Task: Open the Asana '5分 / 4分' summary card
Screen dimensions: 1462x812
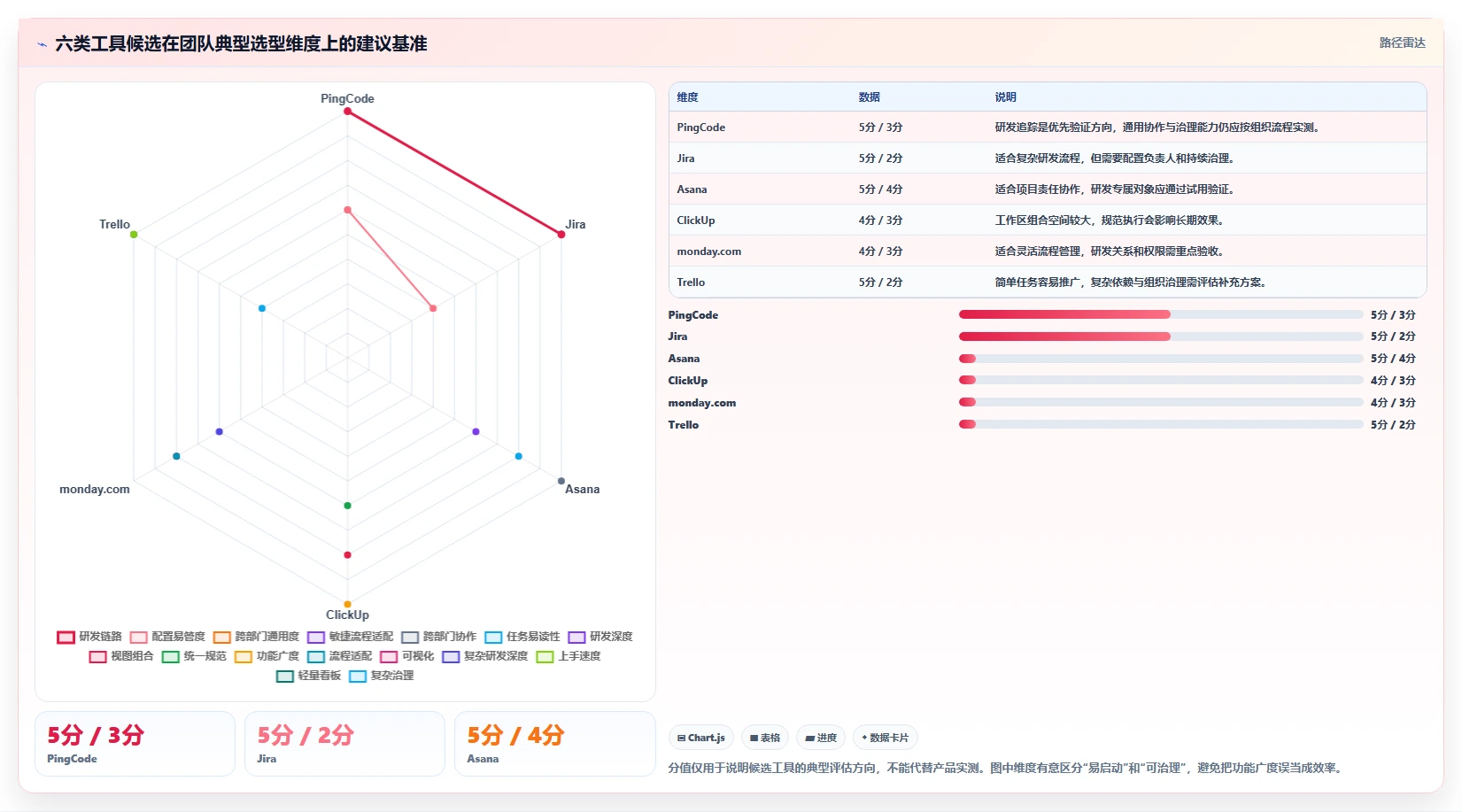Action: tap(554, 744)
